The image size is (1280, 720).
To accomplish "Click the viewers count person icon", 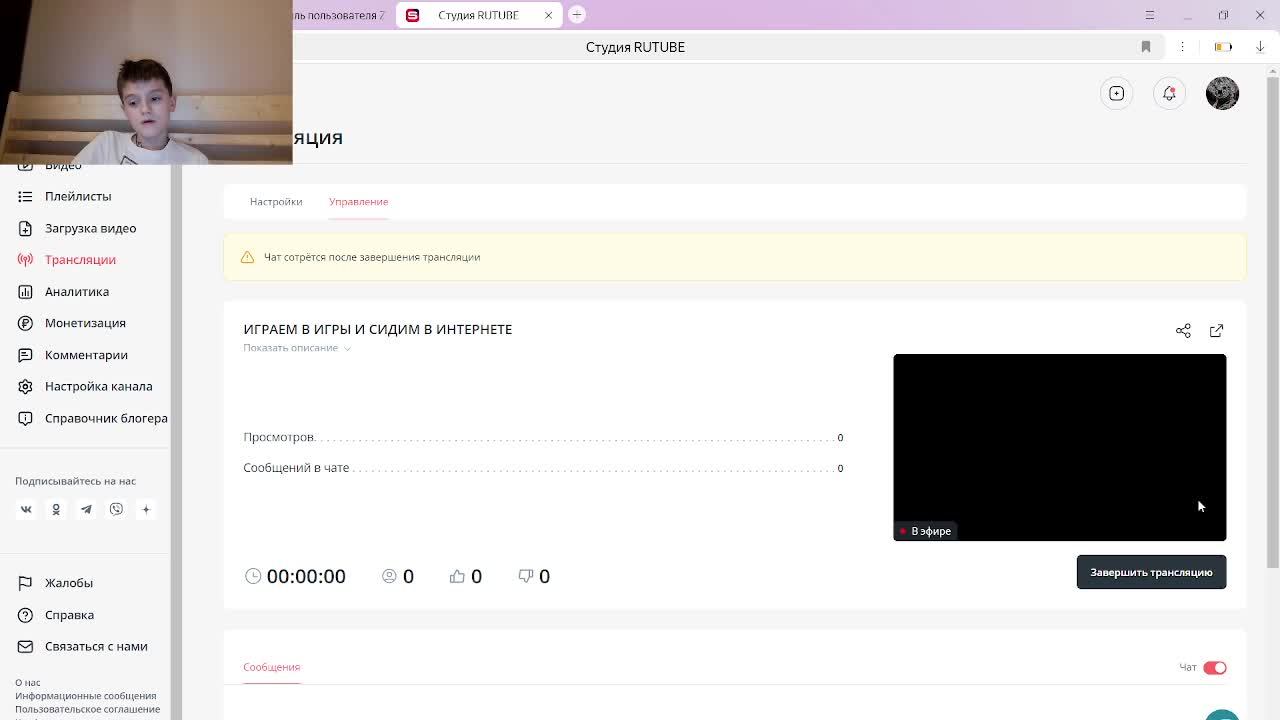I will (x=389, y=576).
